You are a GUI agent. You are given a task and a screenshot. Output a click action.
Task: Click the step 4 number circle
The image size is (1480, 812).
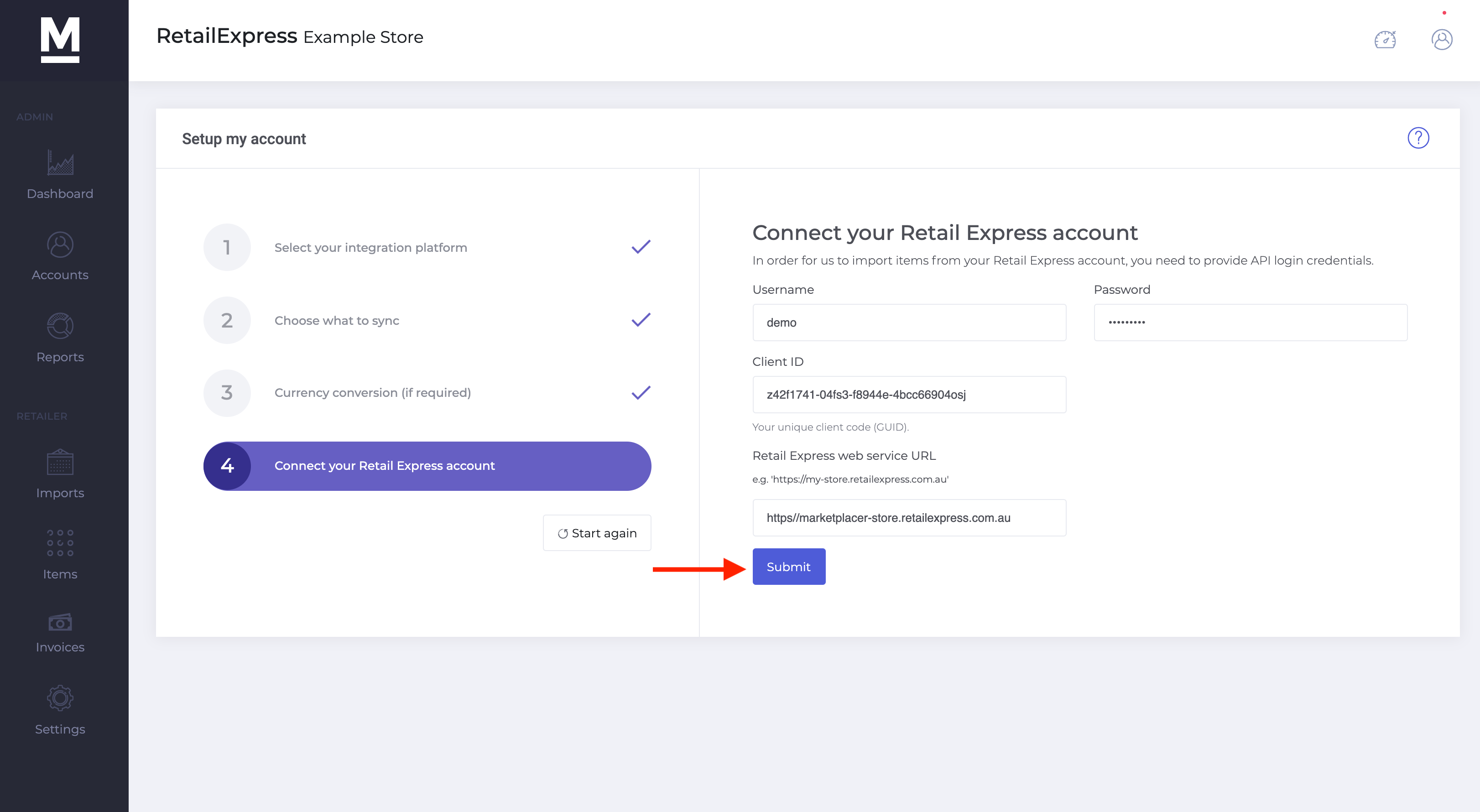227,465
